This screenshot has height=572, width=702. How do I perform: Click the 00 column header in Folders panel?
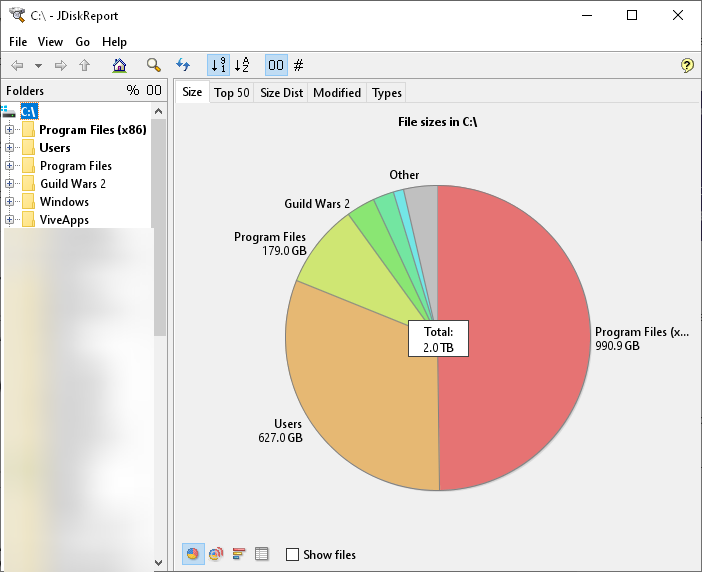click(x=154, y=90)
